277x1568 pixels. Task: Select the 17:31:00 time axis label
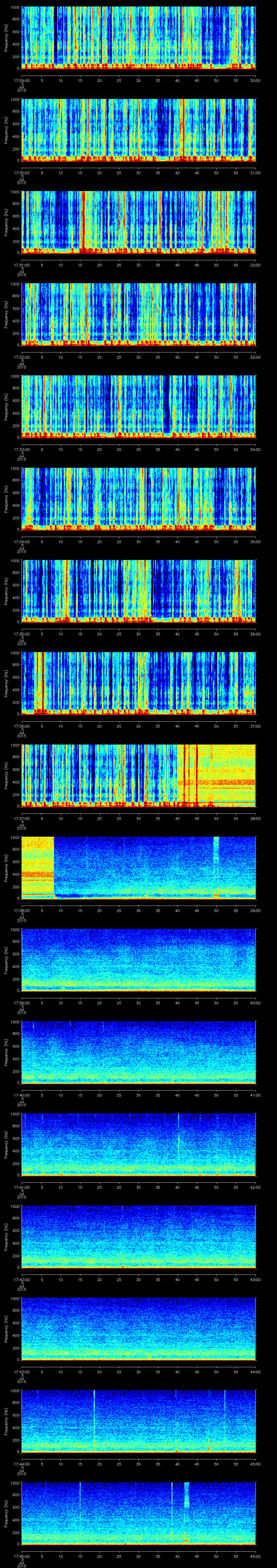(21, 264)
